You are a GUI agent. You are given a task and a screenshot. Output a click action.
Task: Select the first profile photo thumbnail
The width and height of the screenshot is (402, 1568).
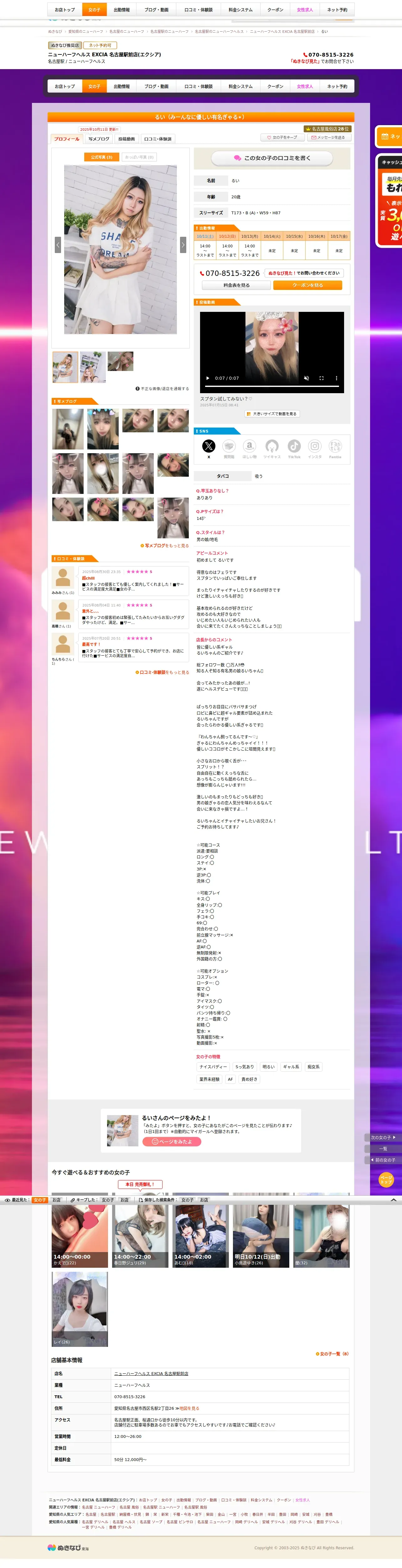[65, 367]
